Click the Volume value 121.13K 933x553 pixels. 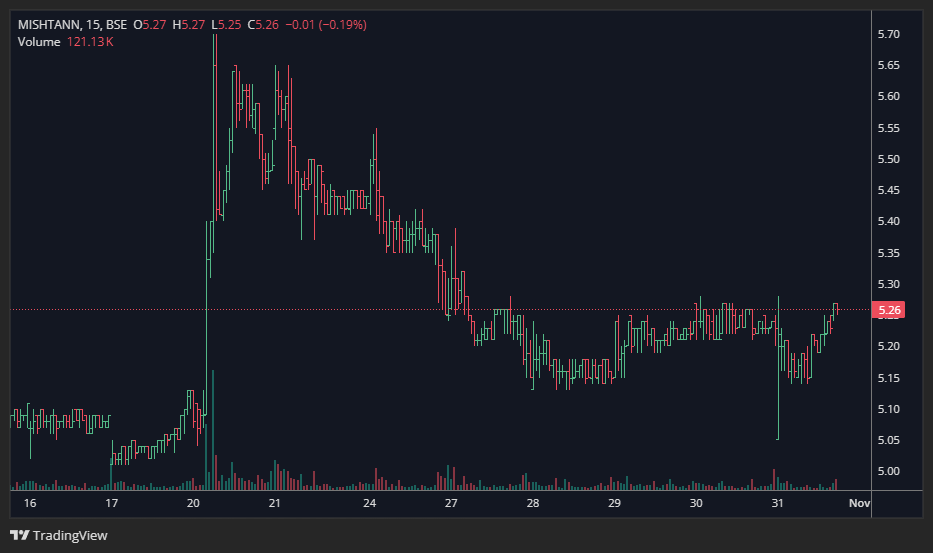coord(90,42)
